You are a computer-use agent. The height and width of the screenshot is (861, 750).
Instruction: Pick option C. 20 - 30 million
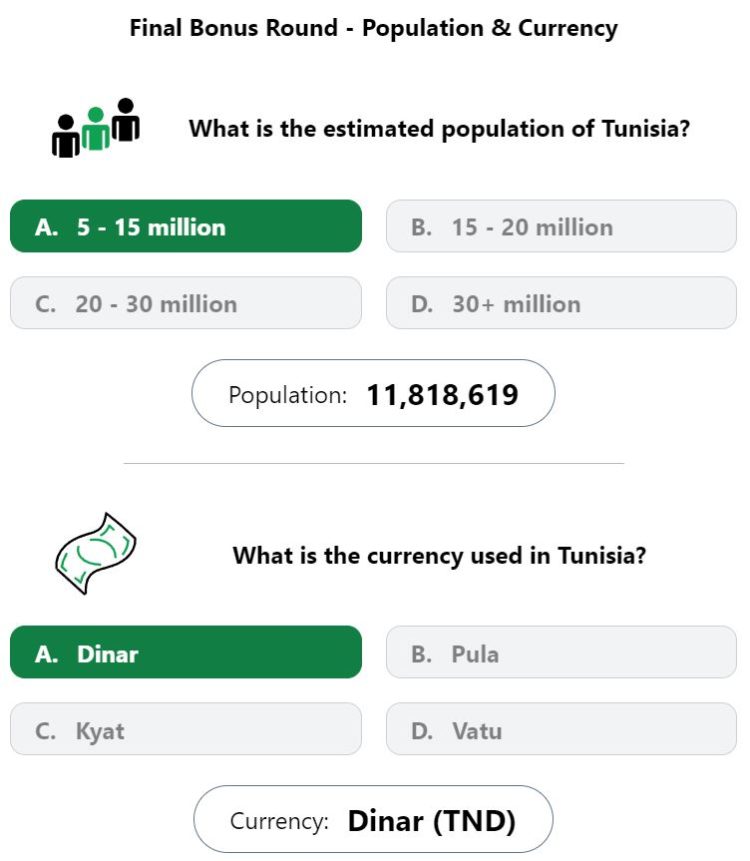(186, 303)
